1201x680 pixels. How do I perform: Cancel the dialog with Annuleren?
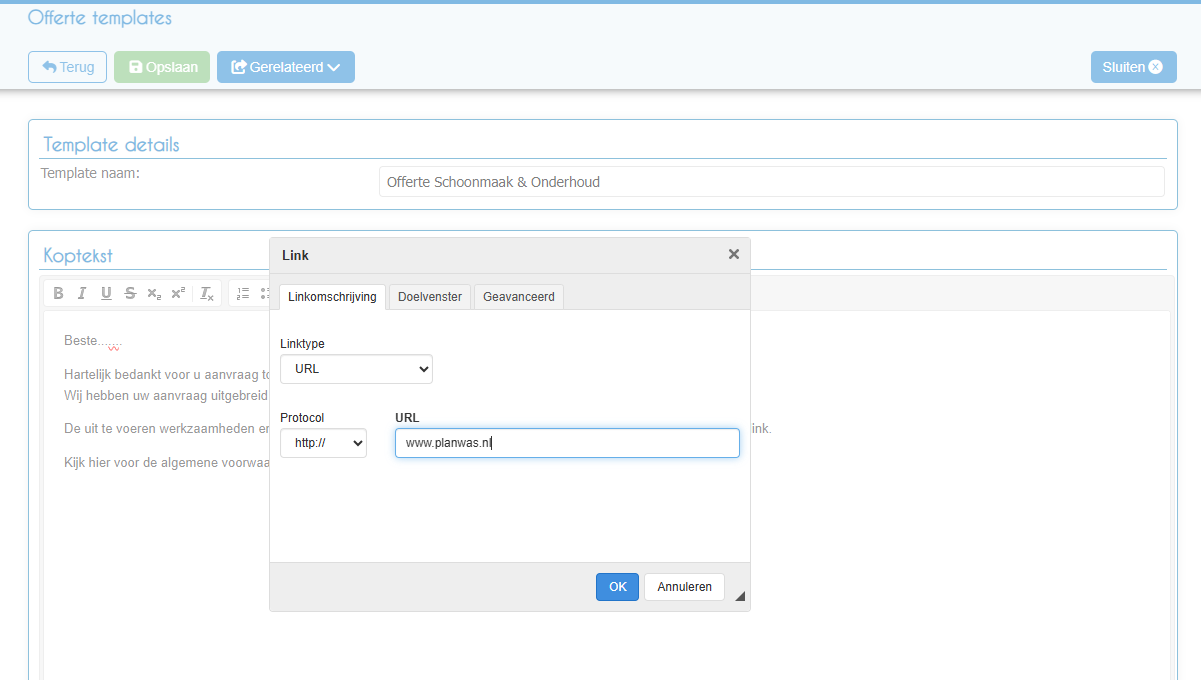click(684, 587)
